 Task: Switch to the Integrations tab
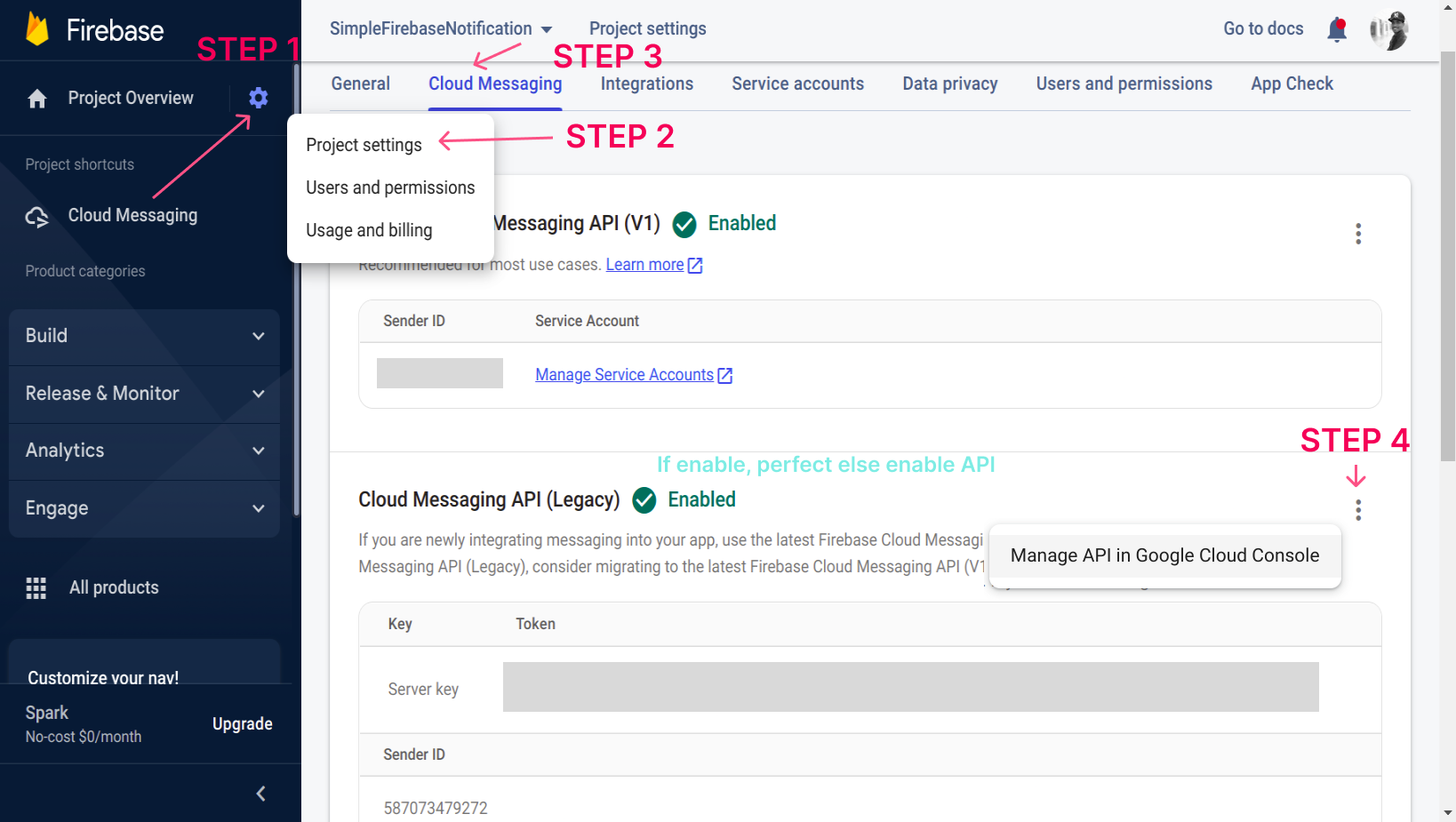pyautogui.click(x=647, y=84)
